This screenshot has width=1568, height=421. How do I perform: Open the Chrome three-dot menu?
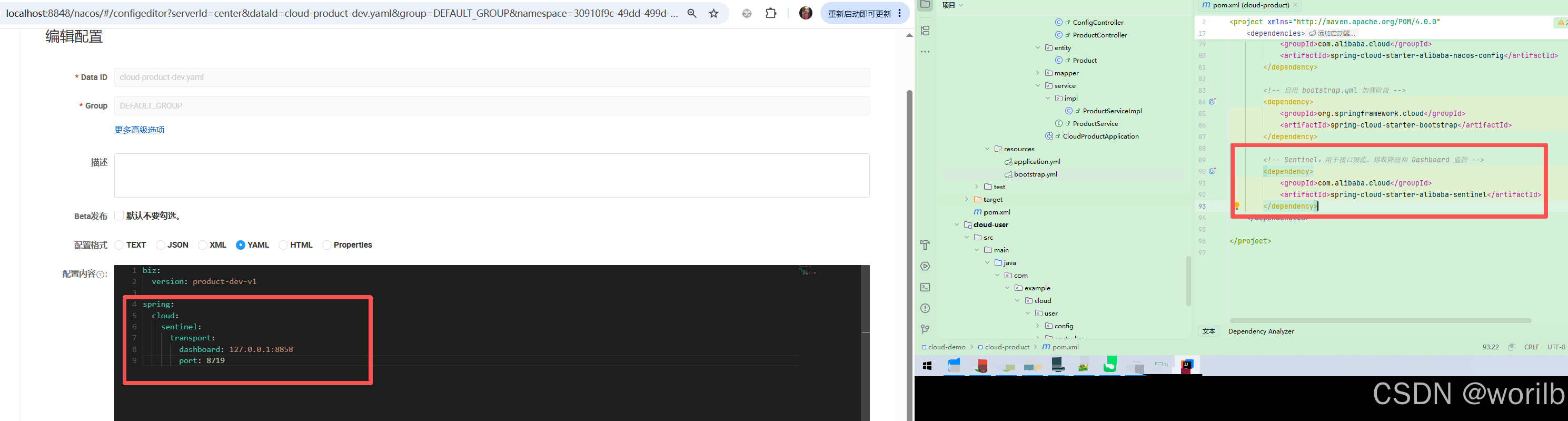click(900, 13)
